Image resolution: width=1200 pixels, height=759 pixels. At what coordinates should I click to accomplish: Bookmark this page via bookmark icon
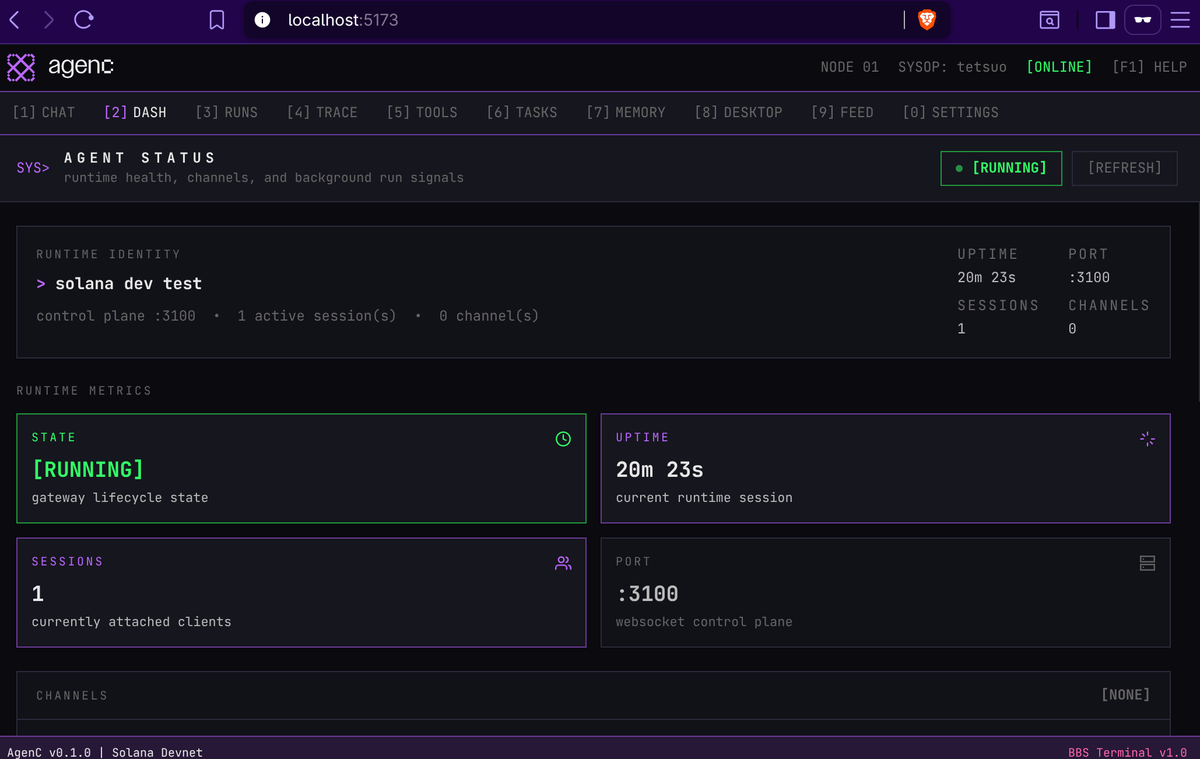[x=217, y=20]
